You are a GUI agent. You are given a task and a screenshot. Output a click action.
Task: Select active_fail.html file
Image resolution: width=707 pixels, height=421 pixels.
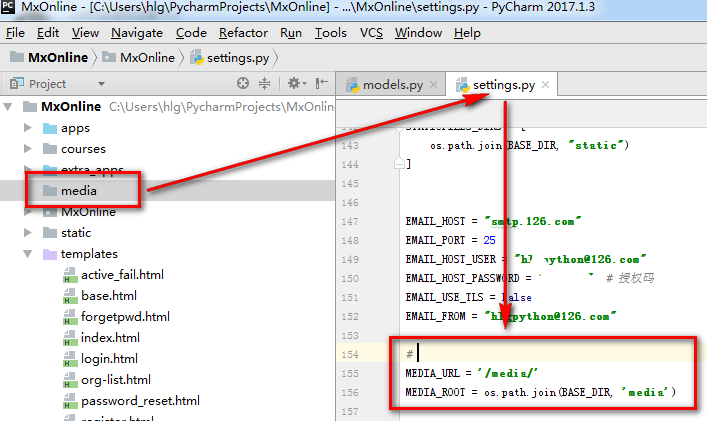click(122, 275)
